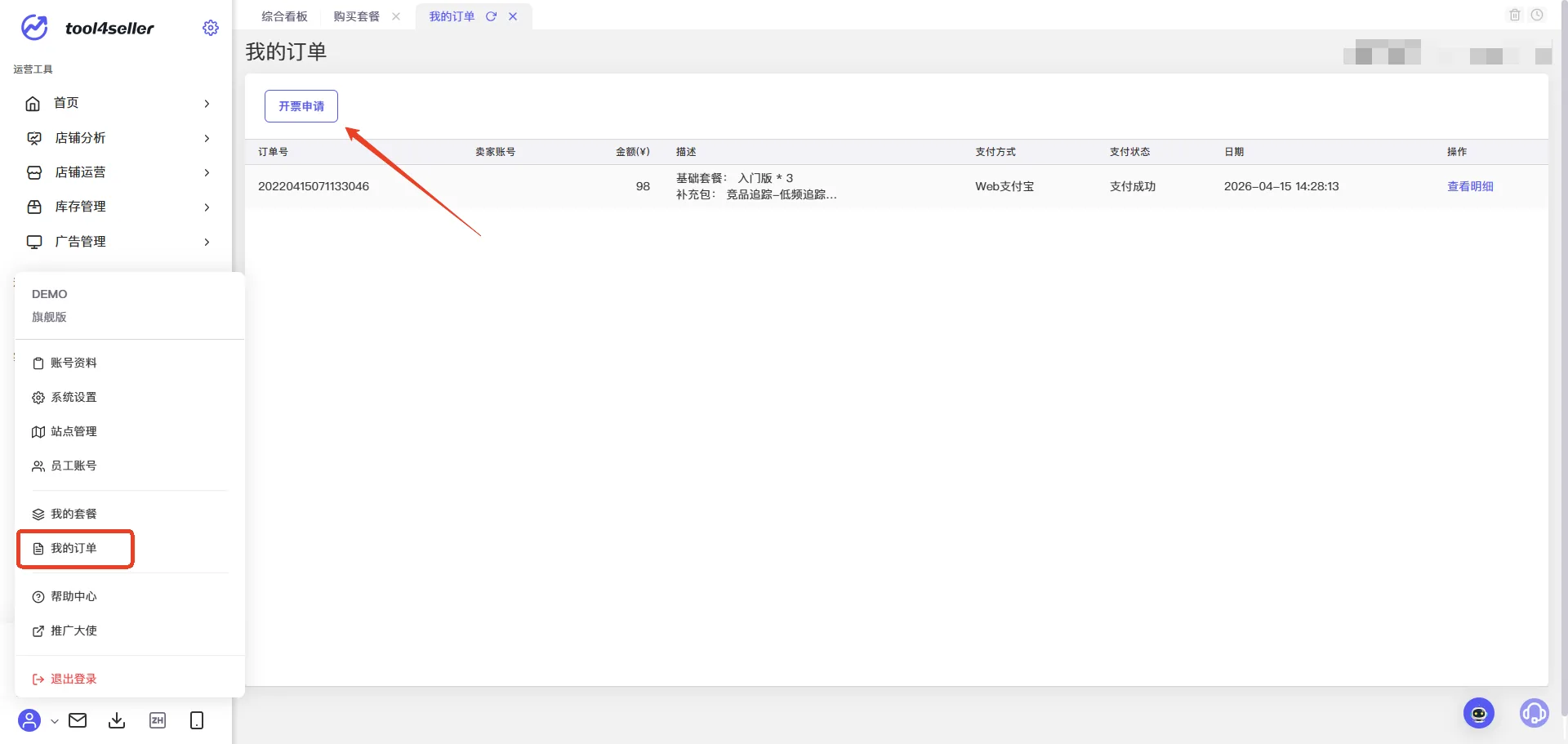Click the 查看明细 link

1470,186
